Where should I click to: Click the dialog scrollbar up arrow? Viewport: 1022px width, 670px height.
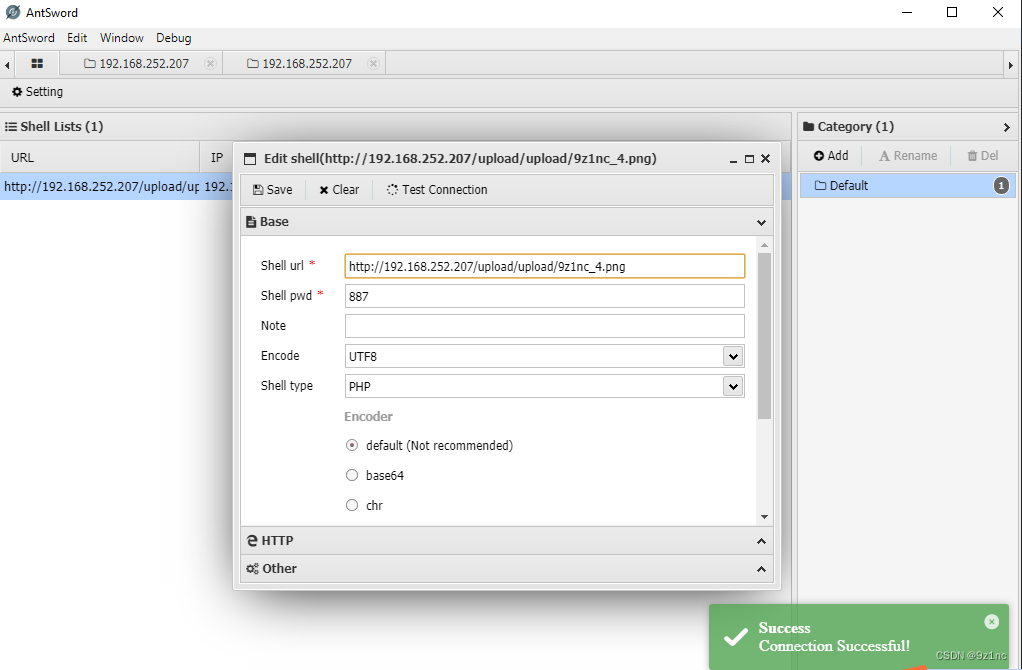765,245
